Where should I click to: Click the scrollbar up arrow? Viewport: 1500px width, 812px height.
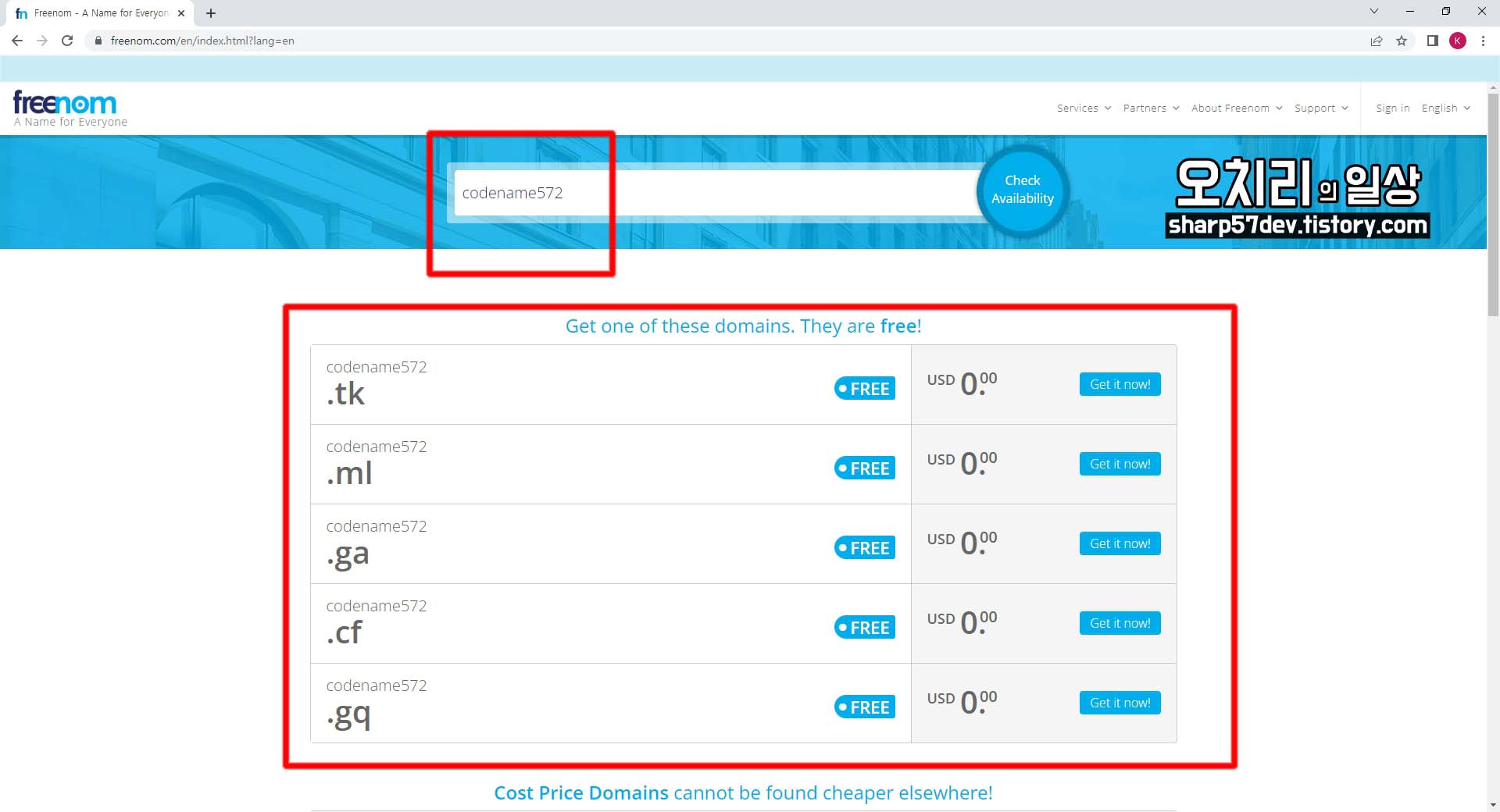1493,88
